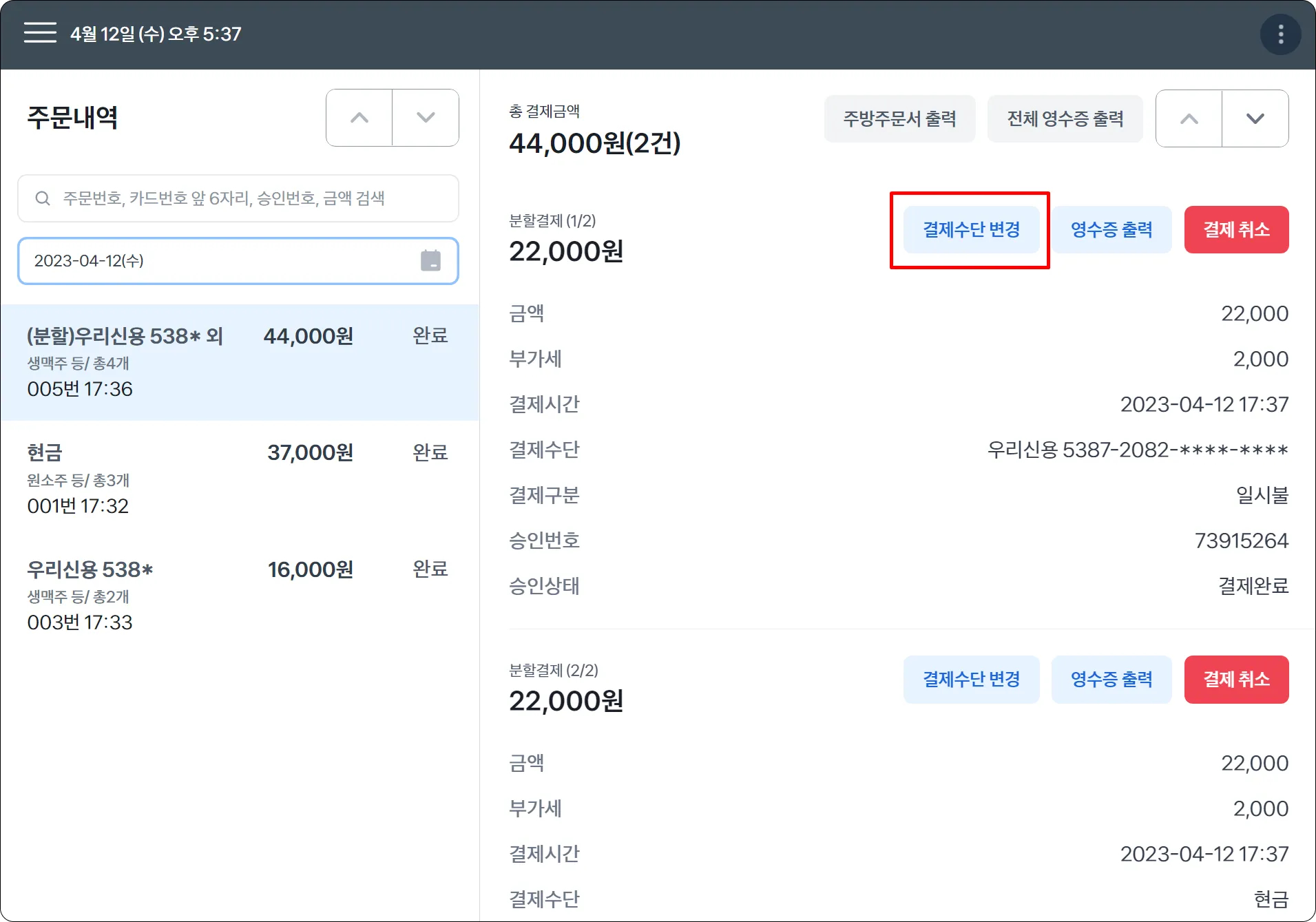This screenshot has height=922, width=1316.
Task: Click the order search input field
Action: 248,198
